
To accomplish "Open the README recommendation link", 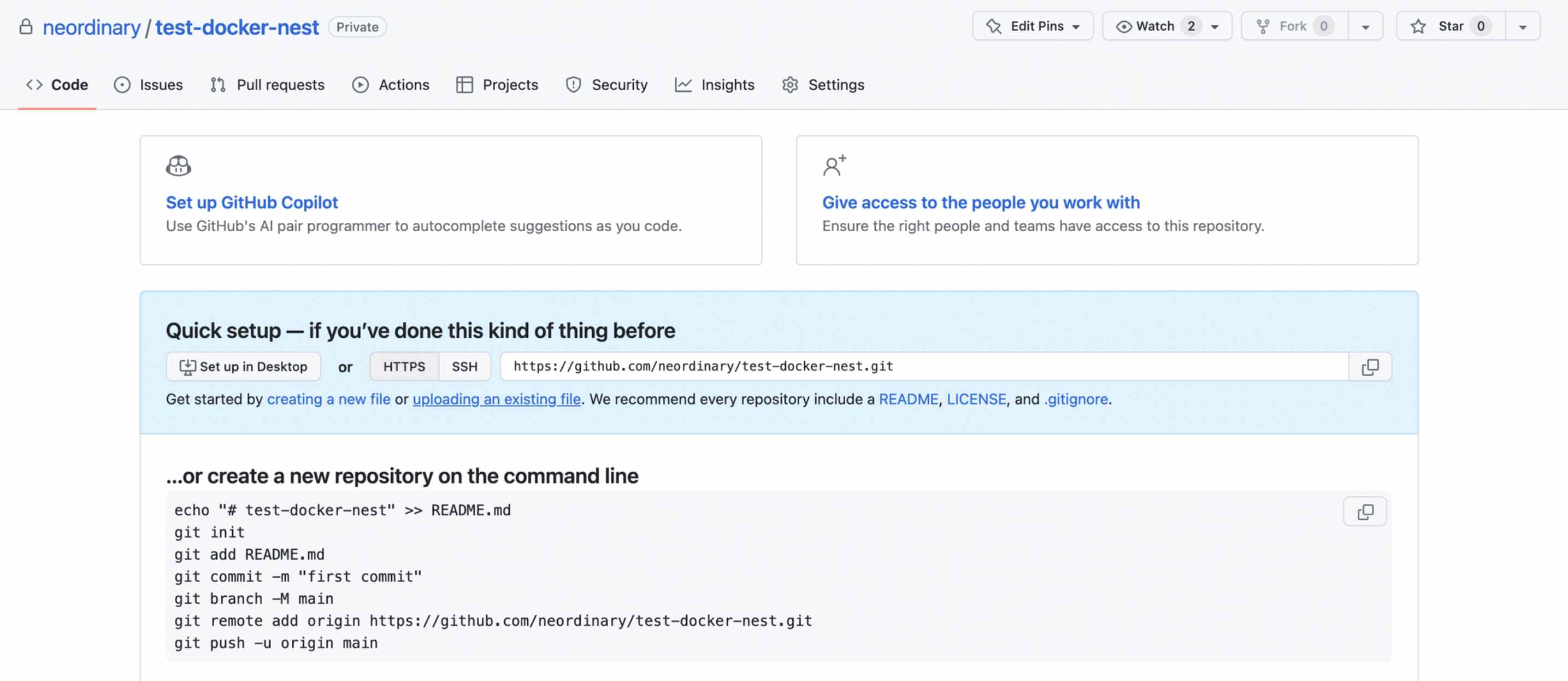I will (908, 399).
